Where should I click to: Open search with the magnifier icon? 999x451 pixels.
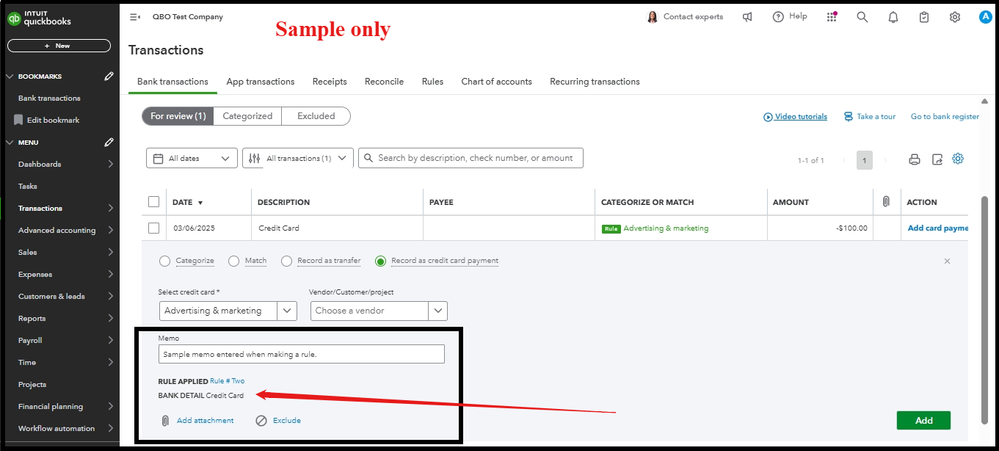coord(862,17)
